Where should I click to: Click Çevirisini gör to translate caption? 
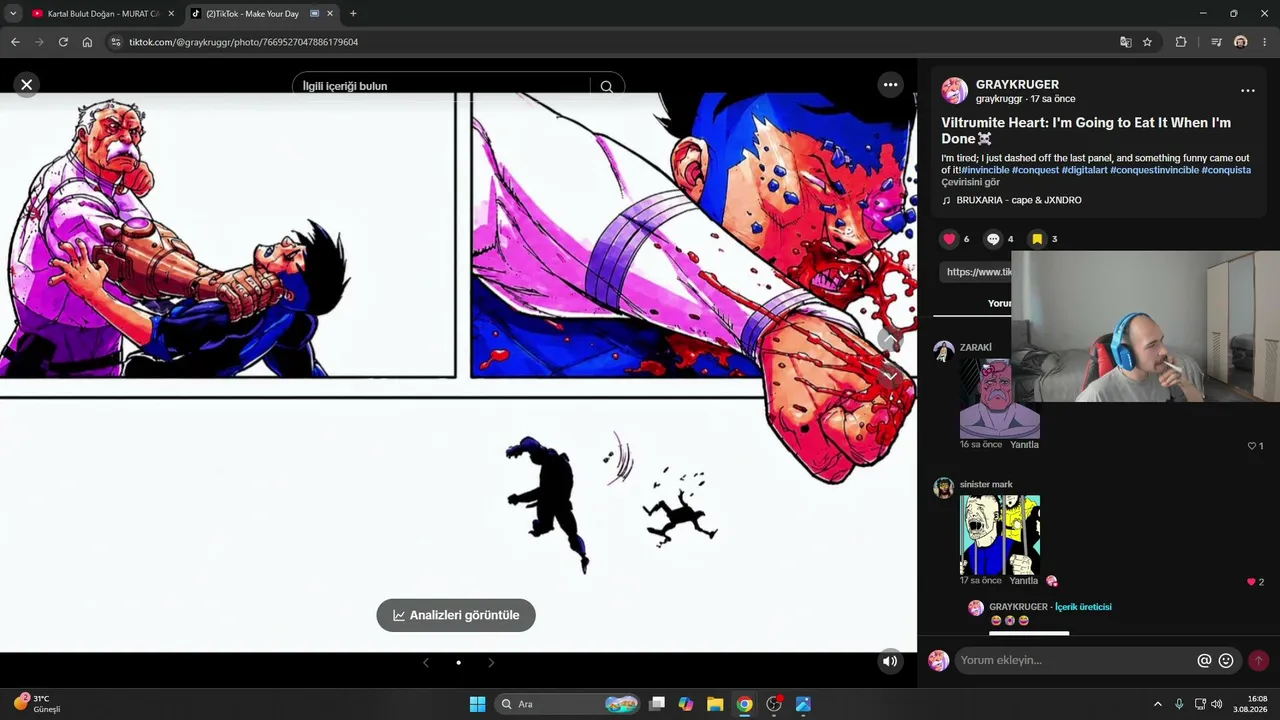click(970, 183)
